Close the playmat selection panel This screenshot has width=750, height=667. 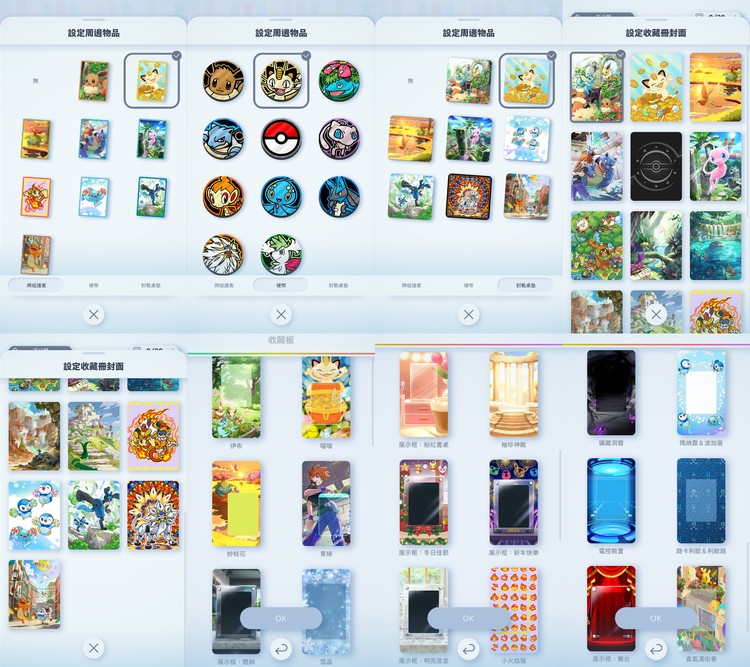(469, 315)
